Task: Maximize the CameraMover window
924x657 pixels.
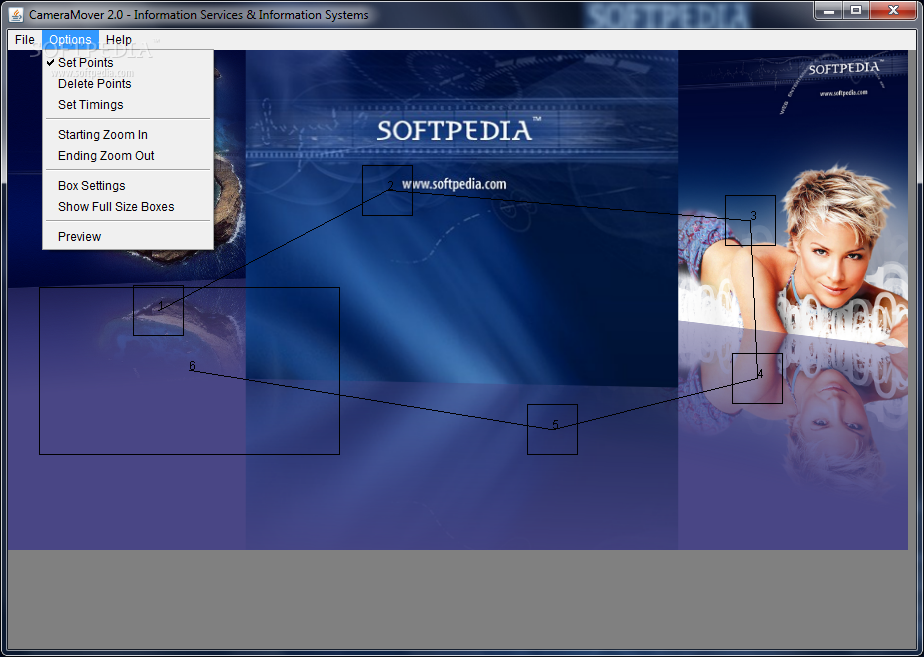Action: 856,11
